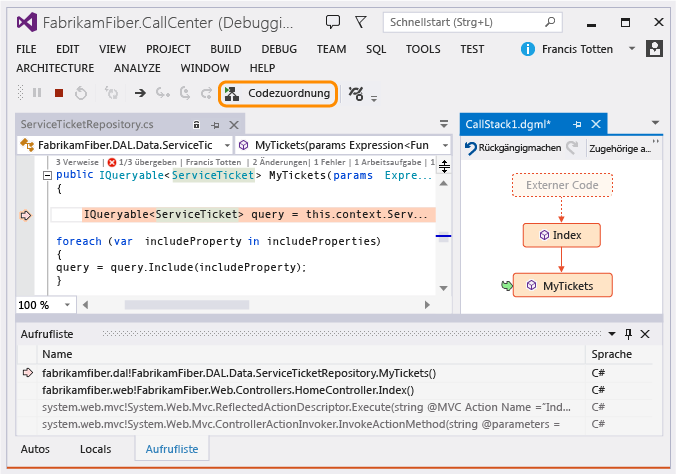This screenshot has width=676, height=474.
Task: Open the 100 % zoom dropdown
Action: [x=67, y=305]
